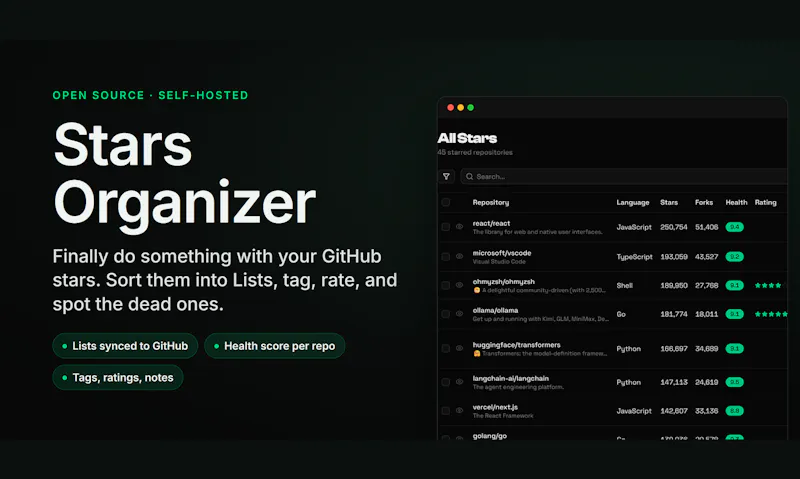The height and width of the screenshot is (479, 800).
Task: Open the react/react repository link
Action: click(491, 223)
